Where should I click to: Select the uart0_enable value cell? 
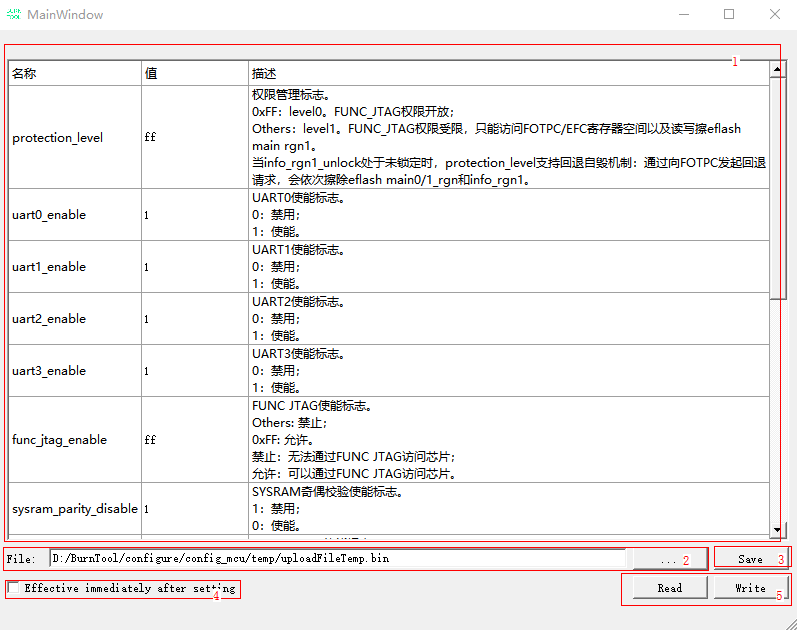194,215
